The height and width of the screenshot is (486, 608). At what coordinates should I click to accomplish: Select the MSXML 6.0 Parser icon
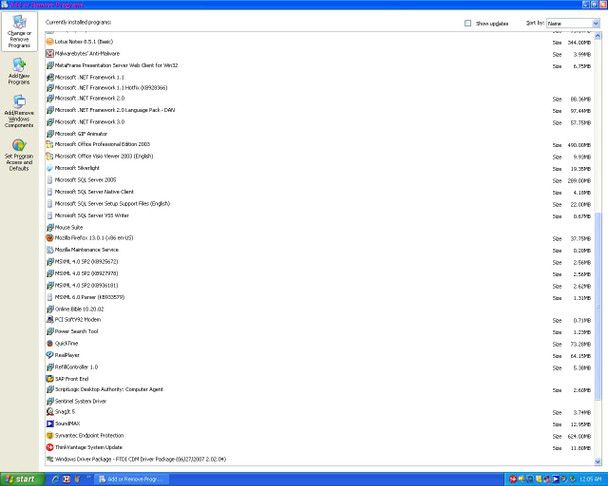(50, 297)
